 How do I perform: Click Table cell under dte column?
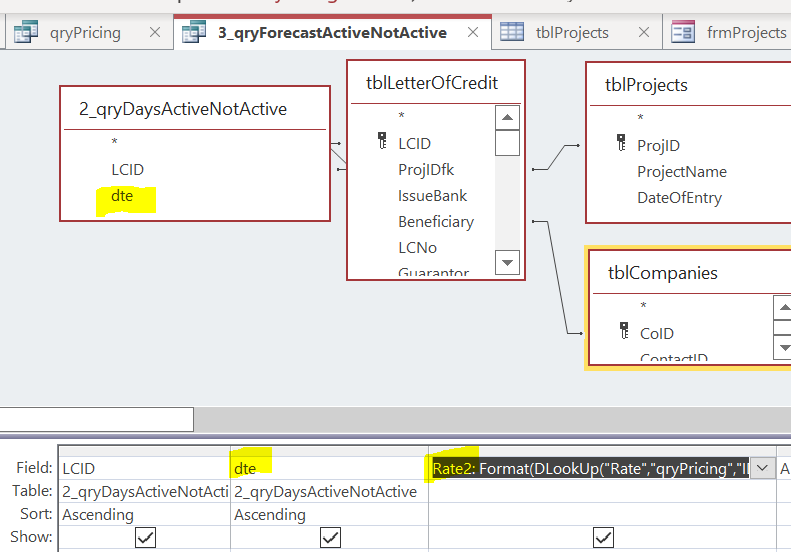pyautogui.click(x=329, y=491)
